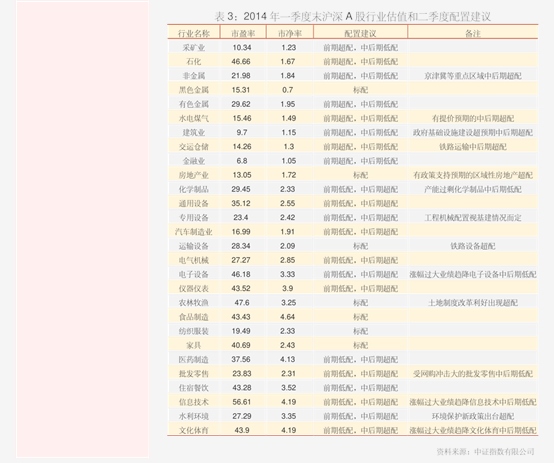Click the P/E value 56.61
This screenshot has height=463, width=554.
tap(242, 402)
